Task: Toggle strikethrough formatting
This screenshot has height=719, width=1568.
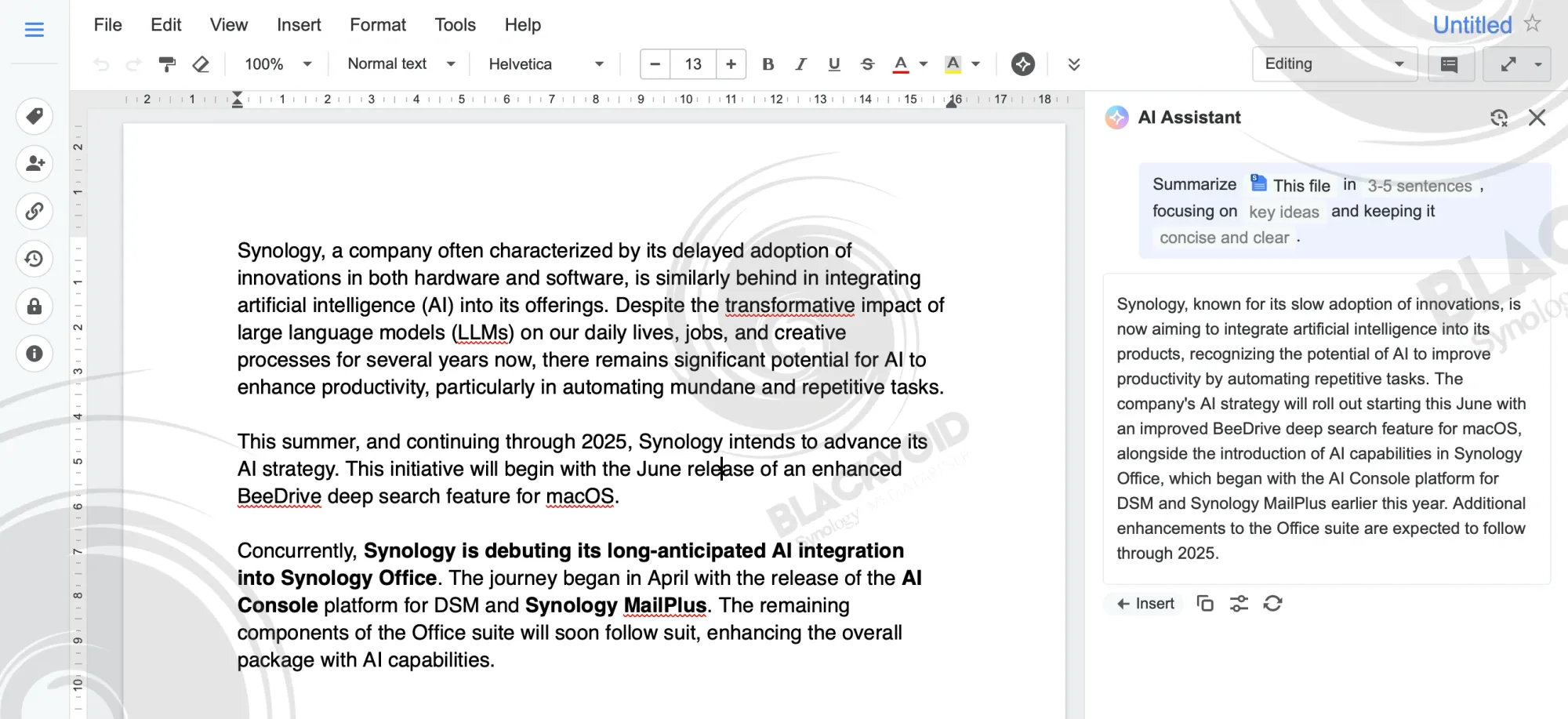Action: pyautogui.click(x=867, y=64)
